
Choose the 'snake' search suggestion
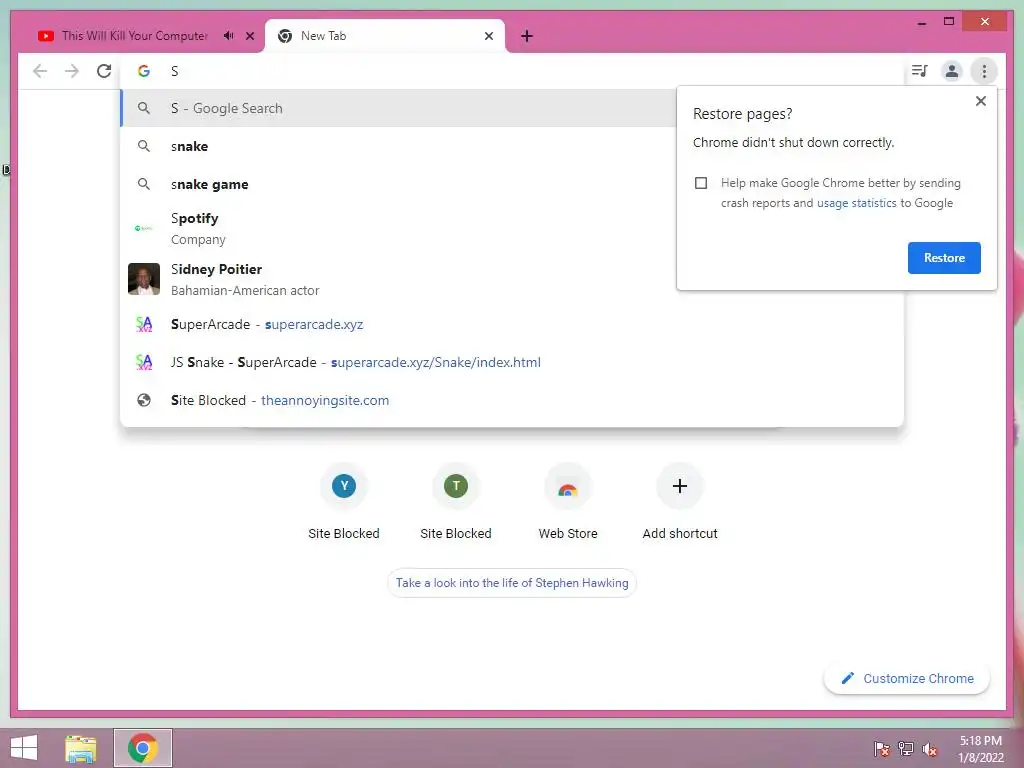(x=398, y=146)
